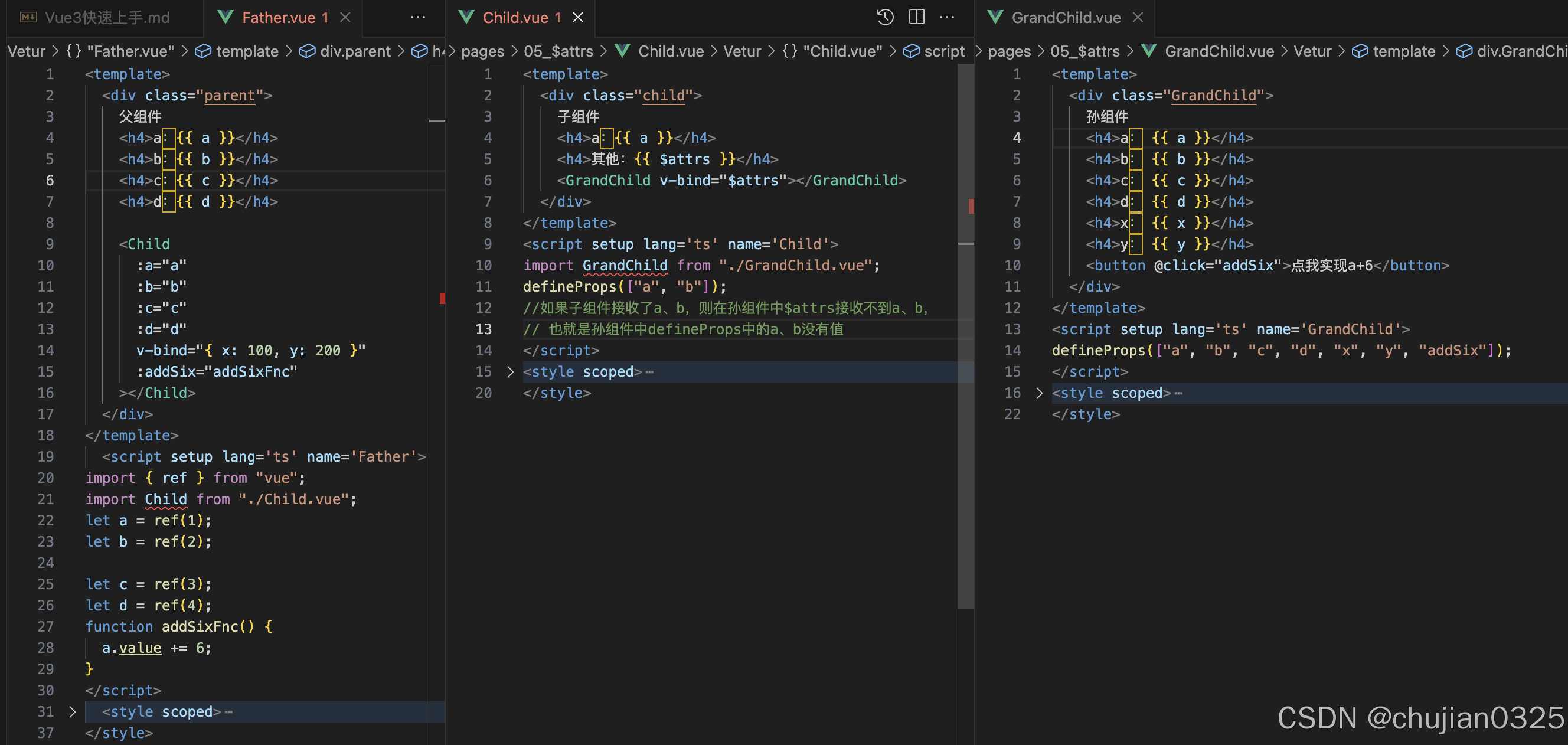Screen dimensions: 1568x745
Task: Open the "Father.vue" breadcrumb segment
Action: click(x=120, y=51)
